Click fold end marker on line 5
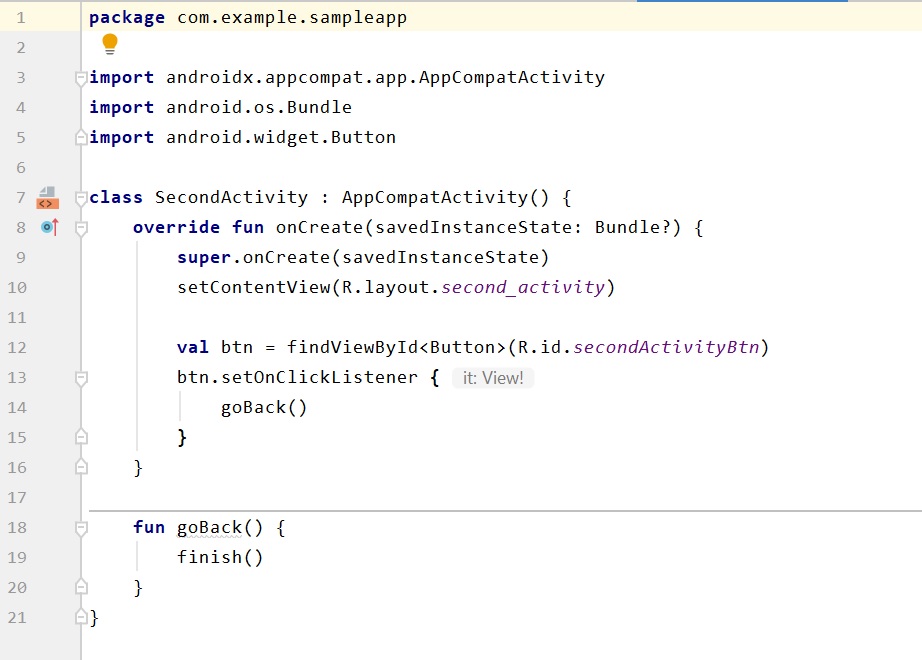Screen dimensions: 922x660 [x=81, y=138]
